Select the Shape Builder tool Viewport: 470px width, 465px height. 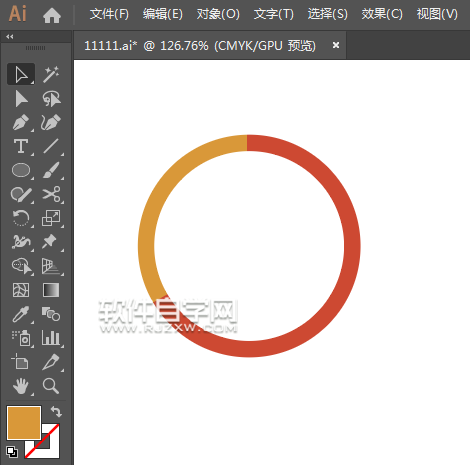click(x=21, y=266)
